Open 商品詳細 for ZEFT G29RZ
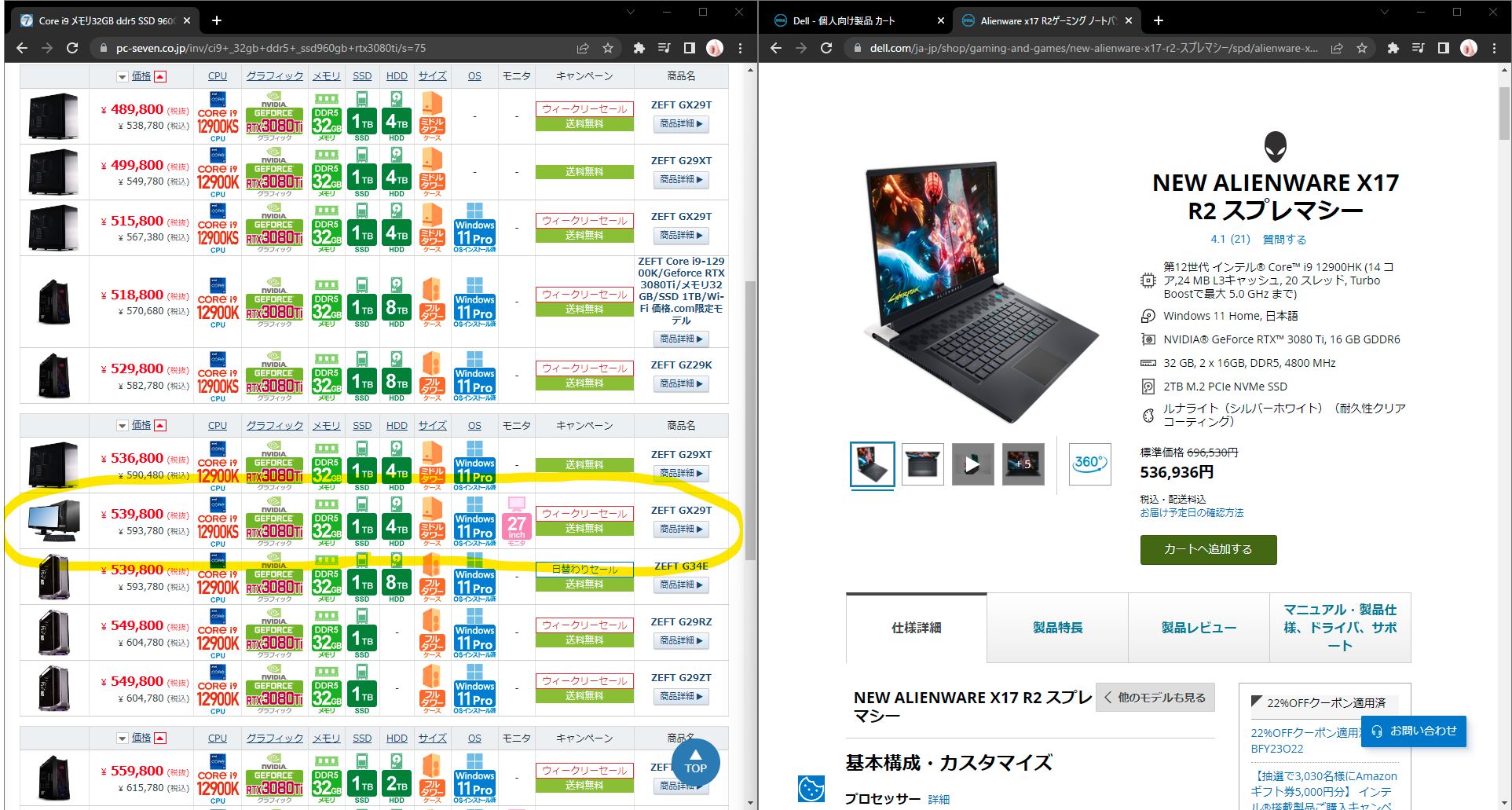1512x810 pixels. [681, 641]
